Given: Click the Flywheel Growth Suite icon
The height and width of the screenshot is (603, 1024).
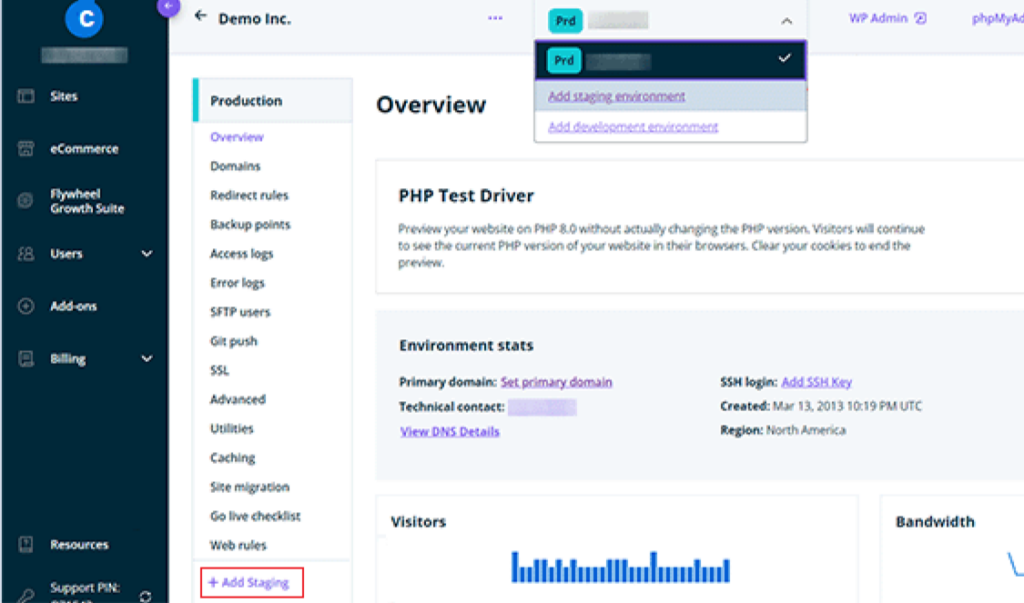Looking at the screenshot, I should point(26,201).
